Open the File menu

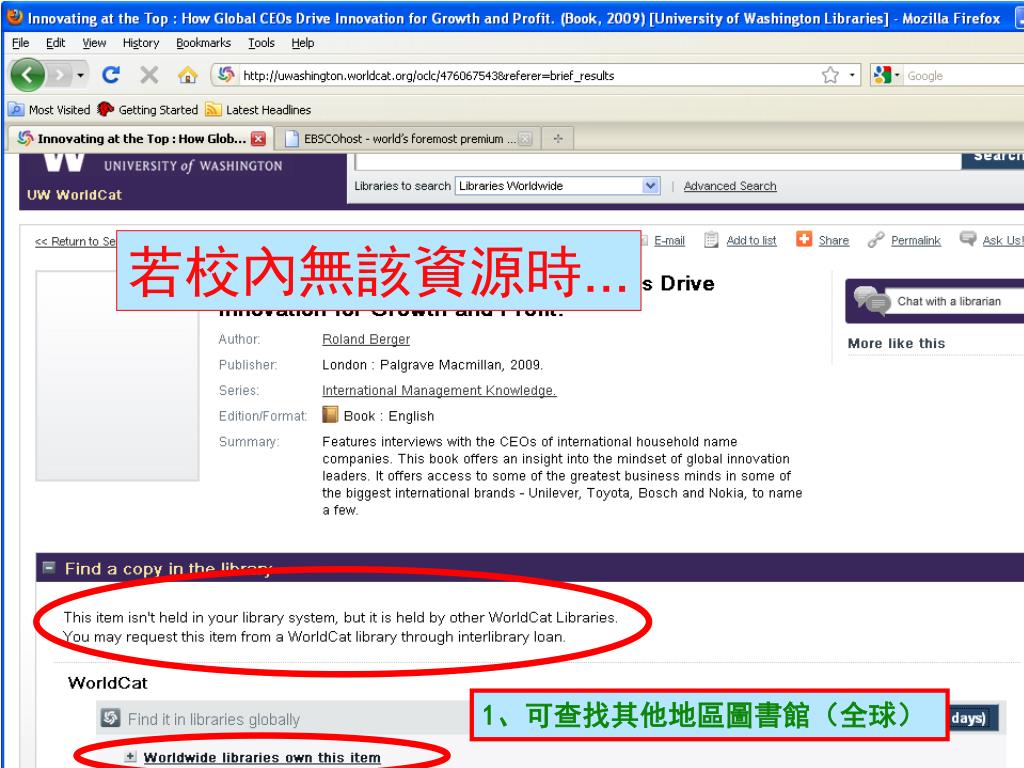(x=20, y=43)
